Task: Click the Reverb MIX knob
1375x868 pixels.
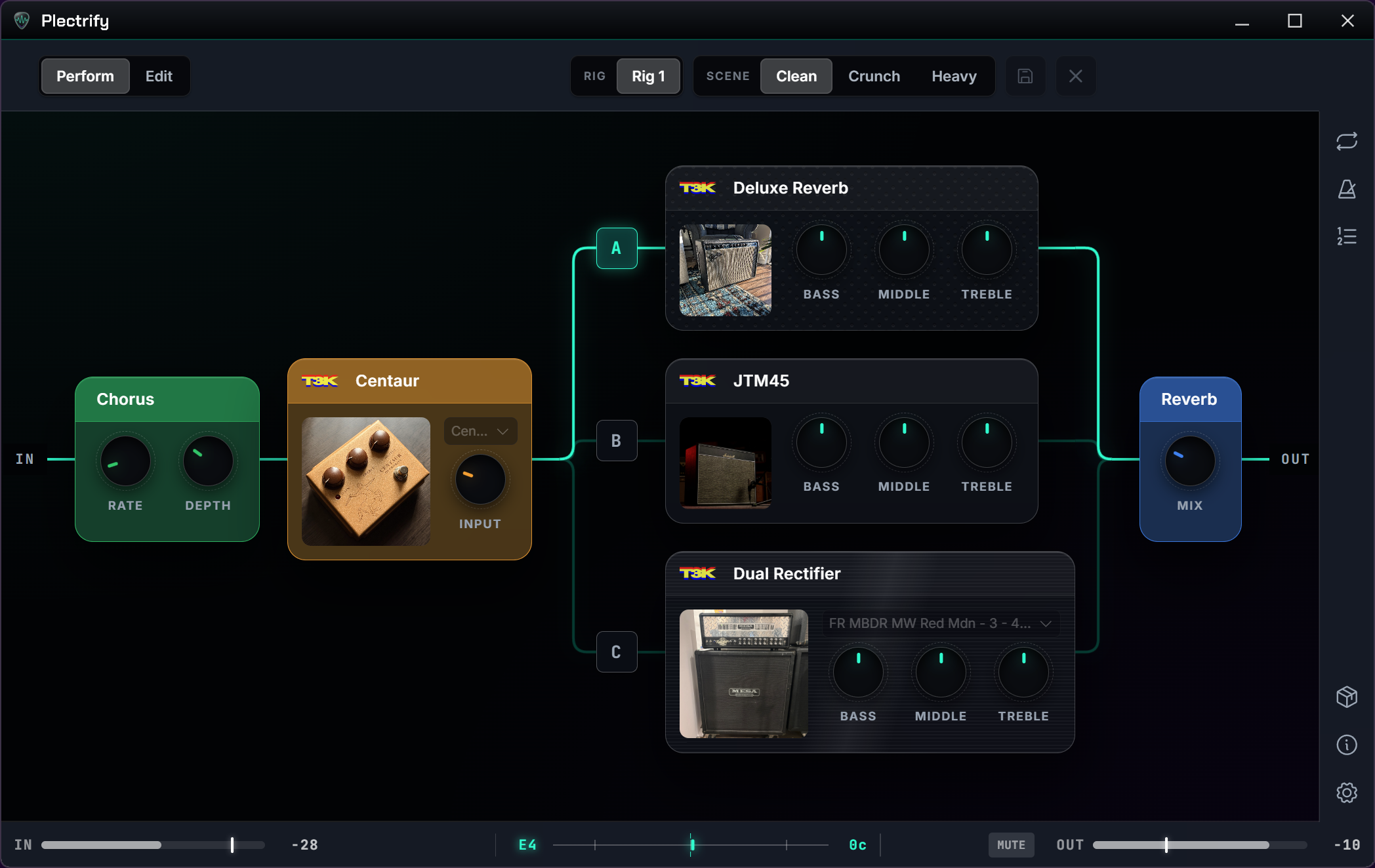Action: coord(1189,461)
